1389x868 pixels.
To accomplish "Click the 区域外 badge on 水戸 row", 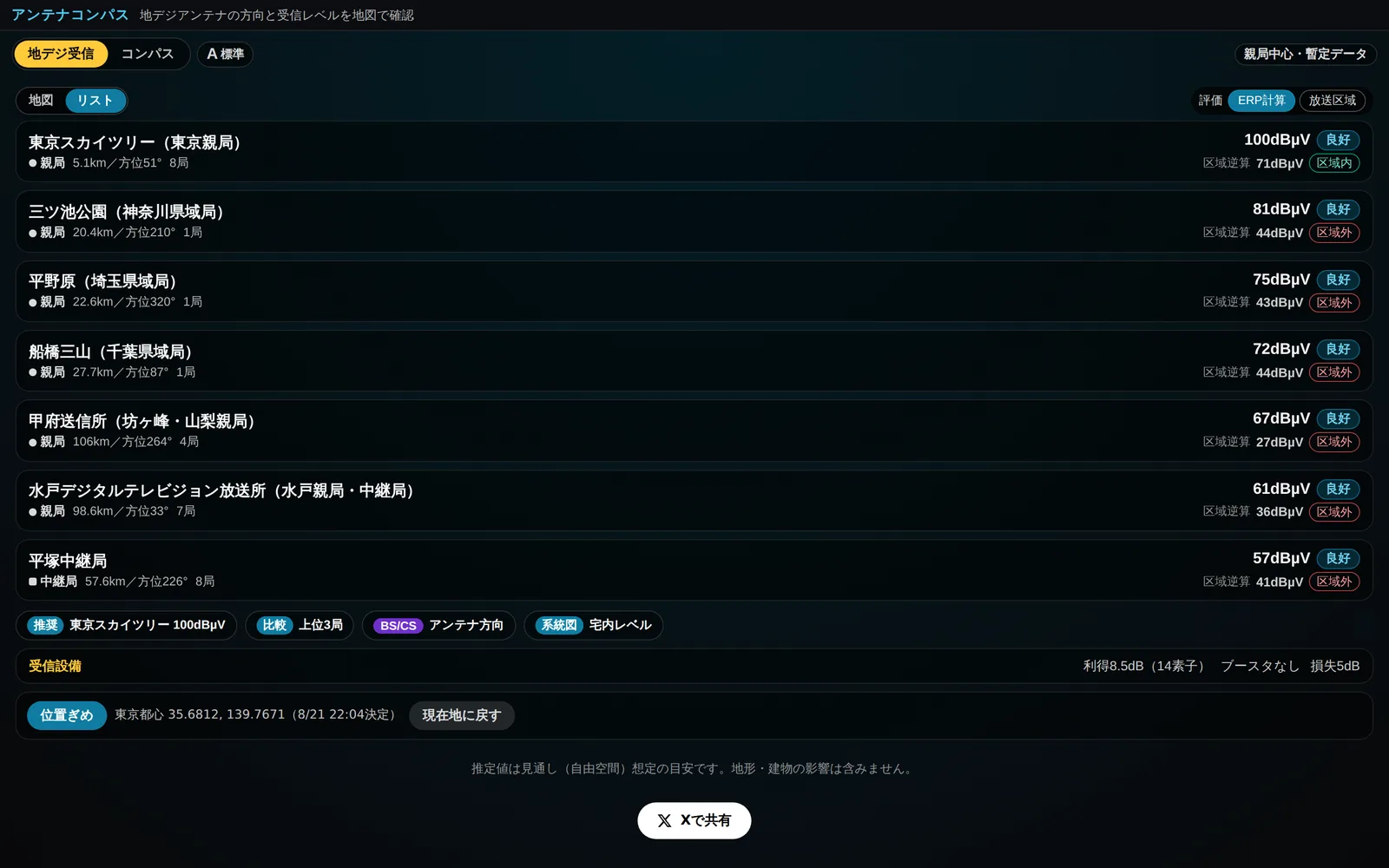I will click(1334, 512).
